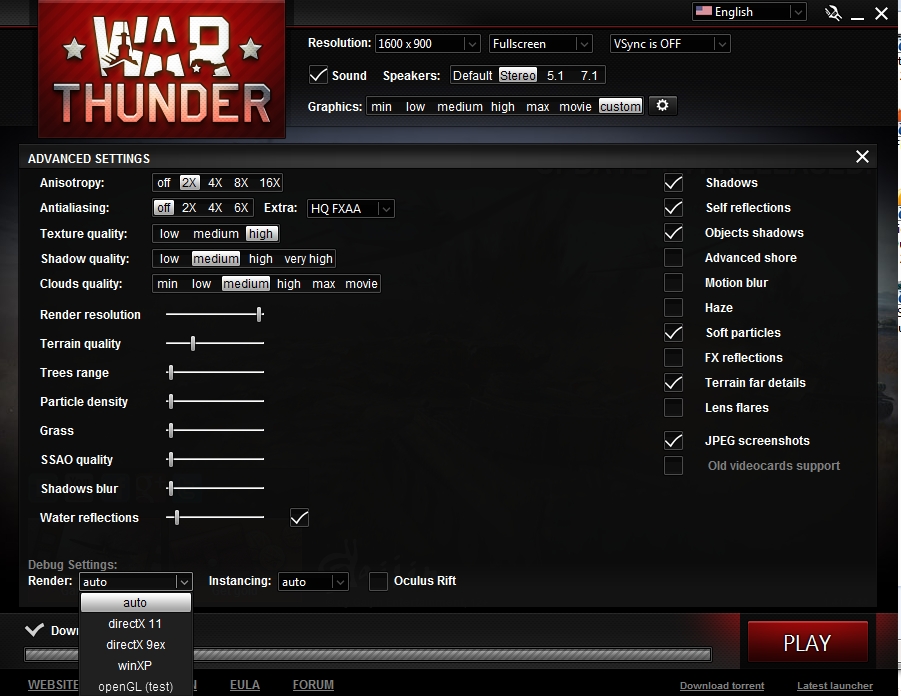Open the WEBSITE link
This screenshot has width=901, height=696.
coord(53,685)
